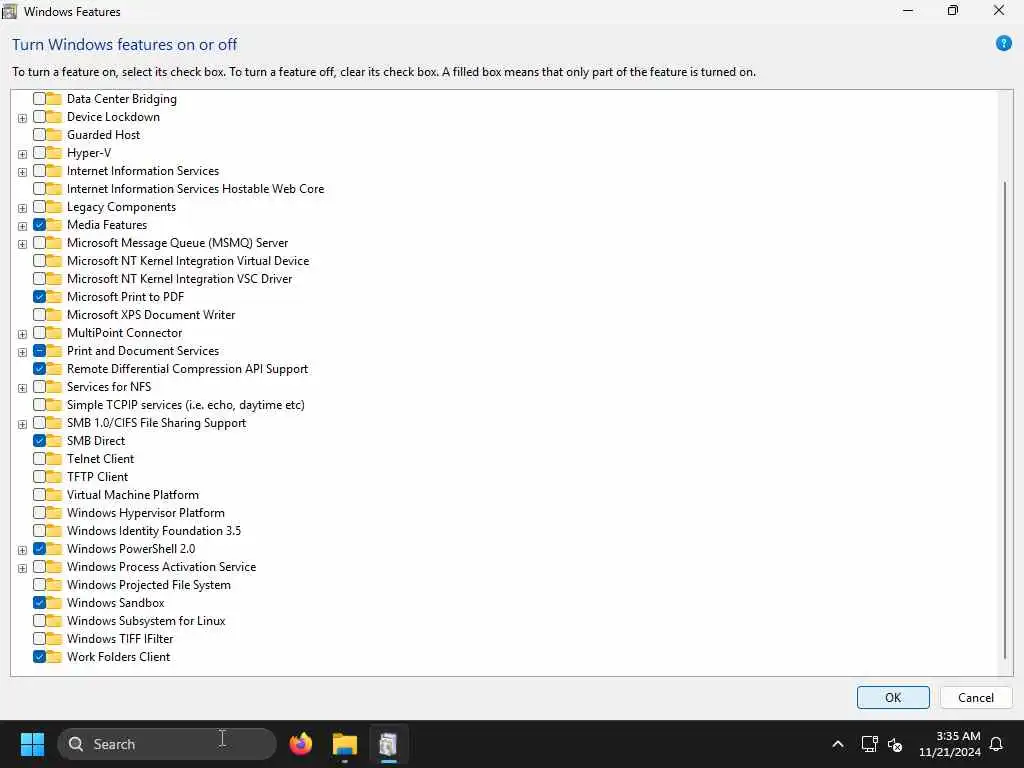This screenshot has height=768, width=1024.
Task: Expand the MultiPoint Connector node
Action: 22,334
